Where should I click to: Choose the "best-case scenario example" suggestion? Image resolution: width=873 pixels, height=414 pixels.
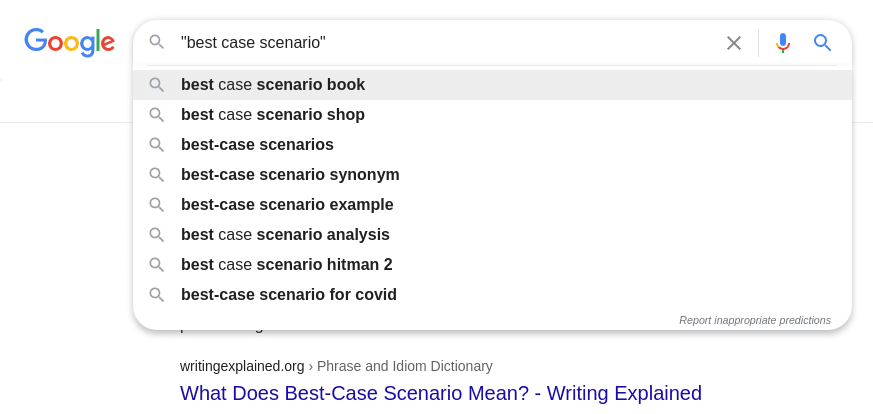coord(287,205)
